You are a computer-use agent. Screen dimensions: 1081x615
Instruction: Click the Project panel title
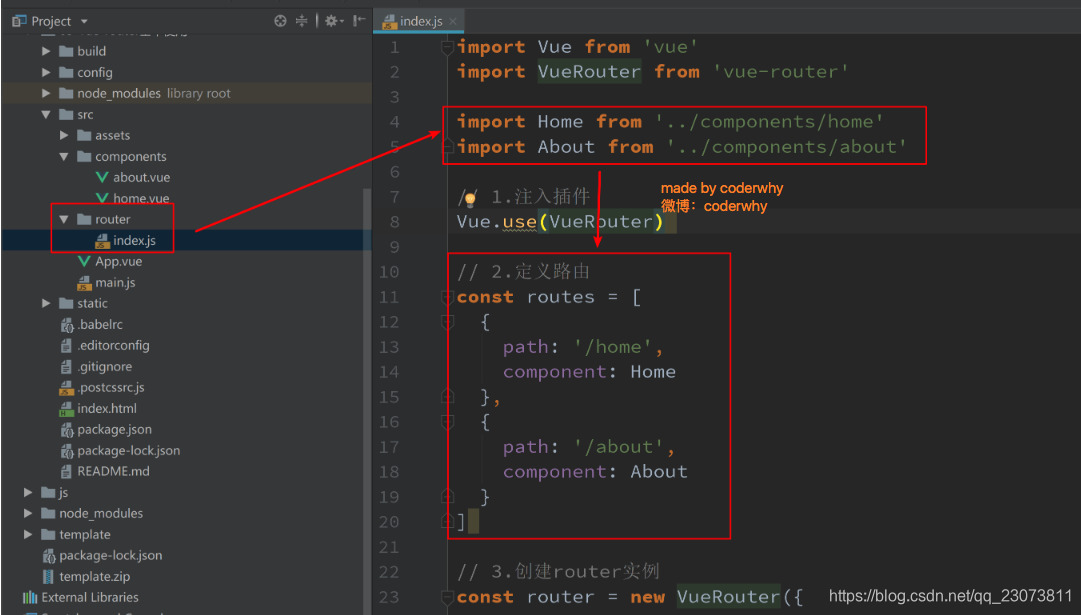pos(51,21)
